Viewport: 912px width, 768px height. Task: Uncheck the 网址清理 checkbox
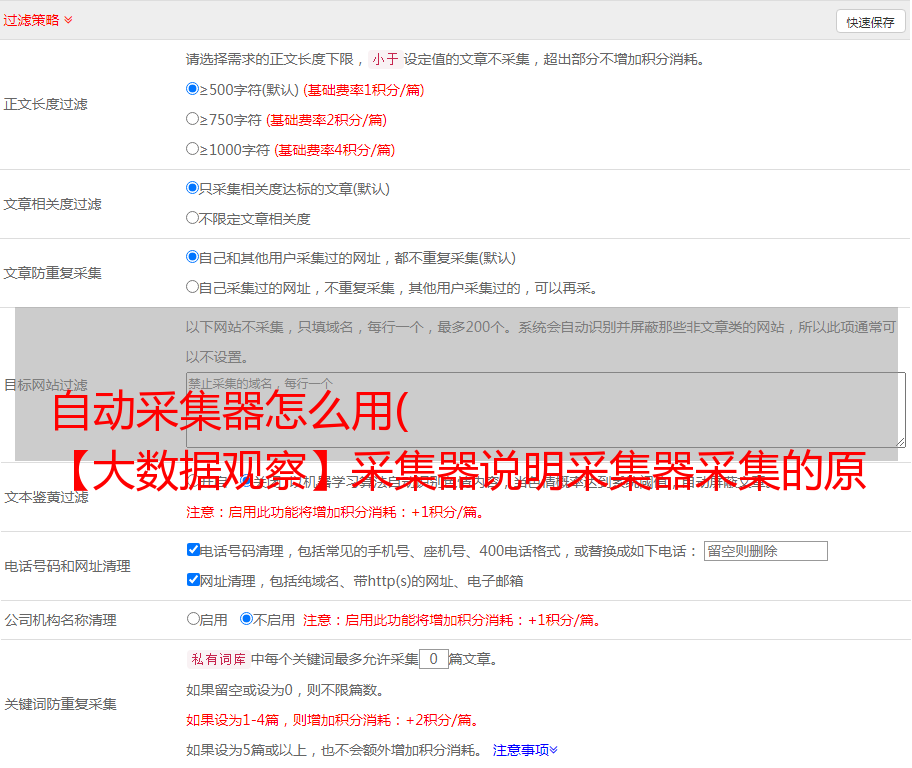tap(193, 580)
